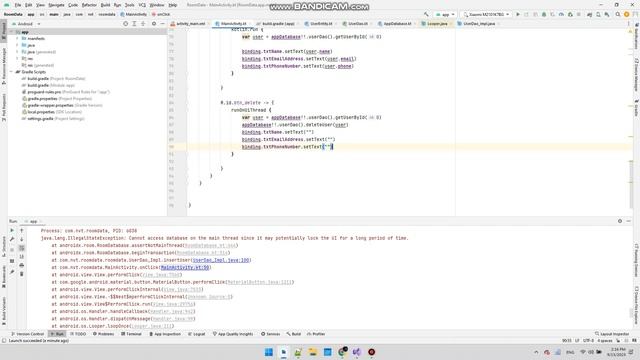Select gradle.properties file

pyautogui.click(x=57, y=98)
